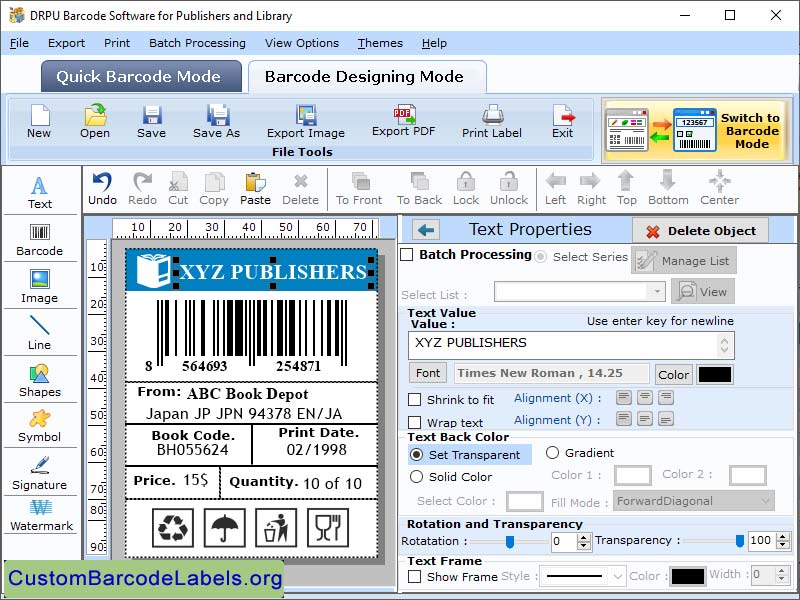
Task: Check the Wrap text option
Action: 417,422
